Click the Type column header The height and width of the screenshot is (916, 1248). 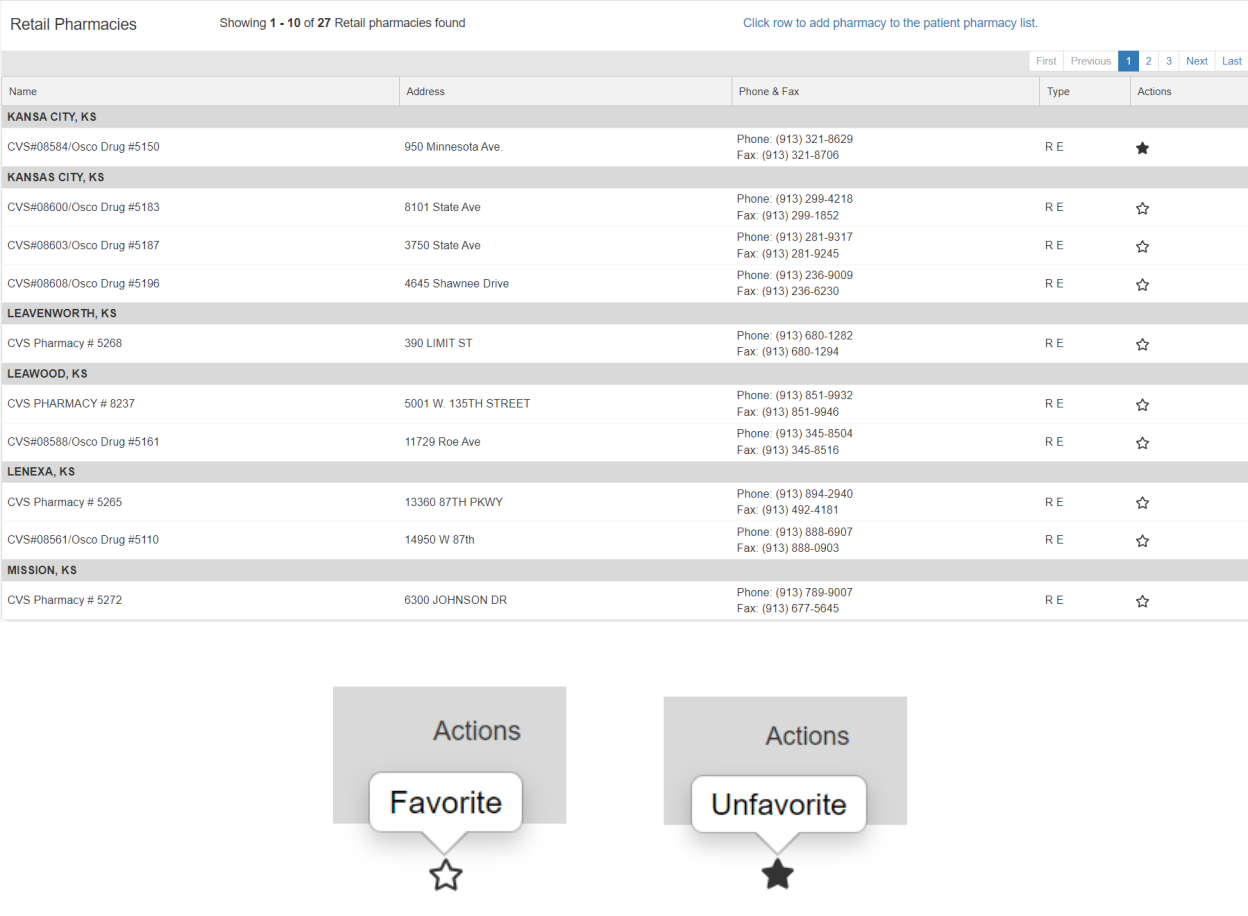tap(1085, 91)
